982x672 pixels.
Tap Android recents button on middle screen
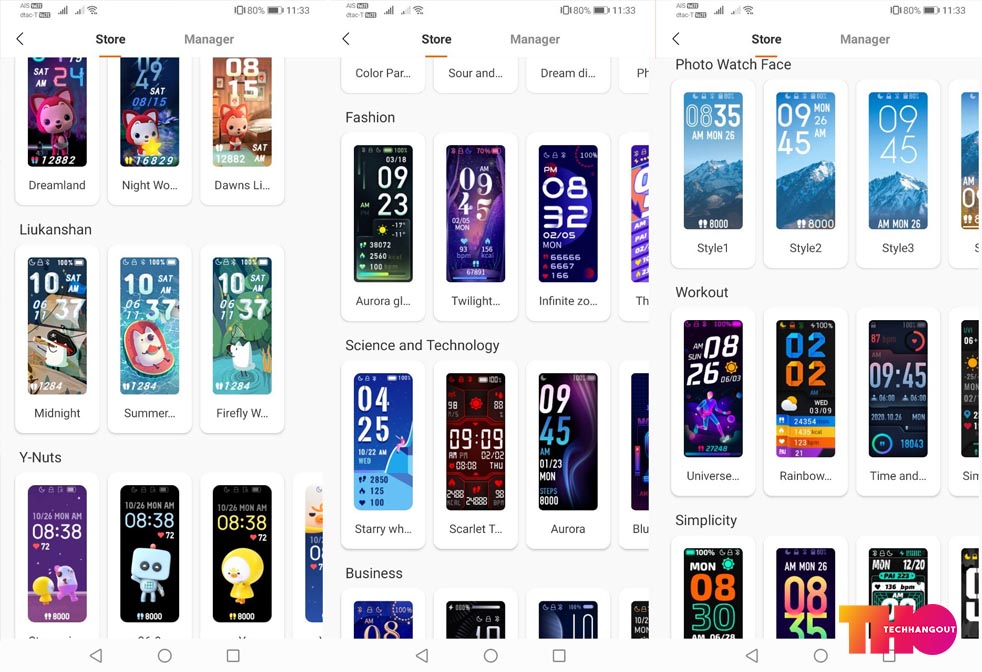tap(559, 655)
